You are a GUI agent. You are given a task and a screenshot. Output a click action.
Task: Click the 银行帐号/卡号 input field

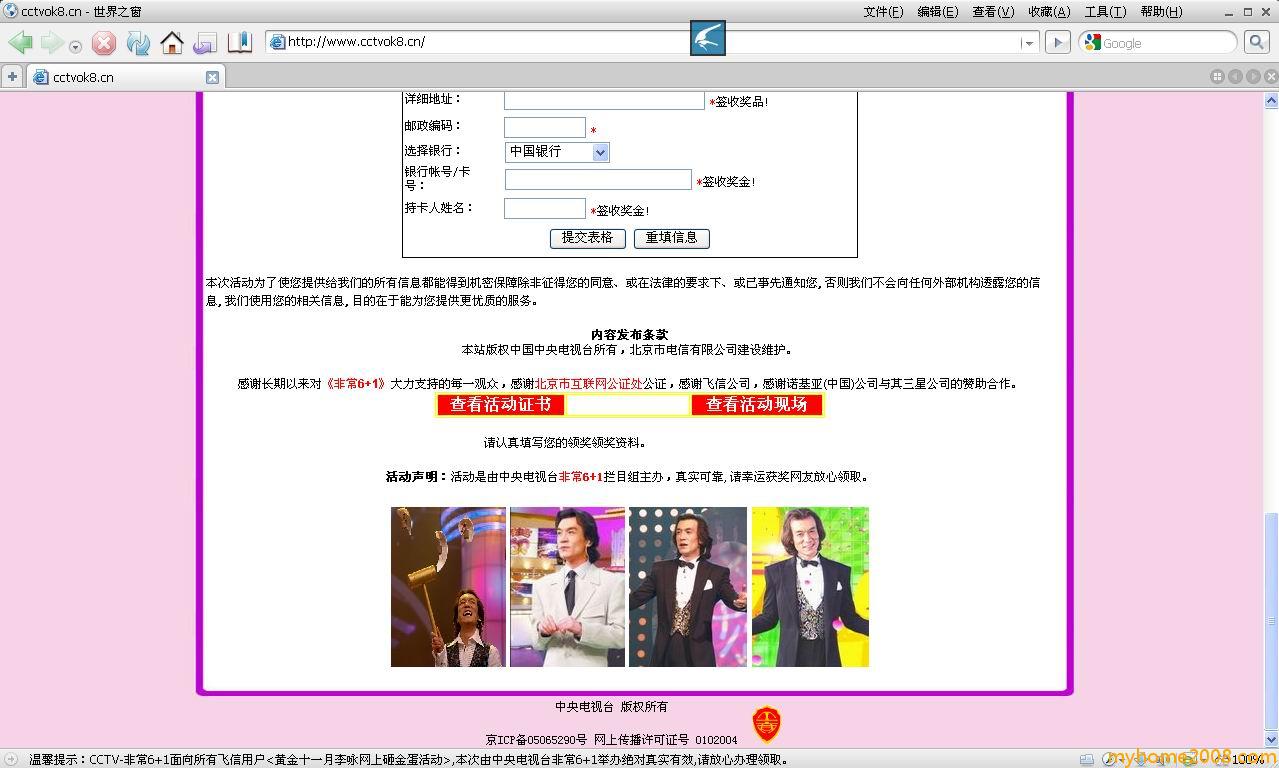coord(597,180)
